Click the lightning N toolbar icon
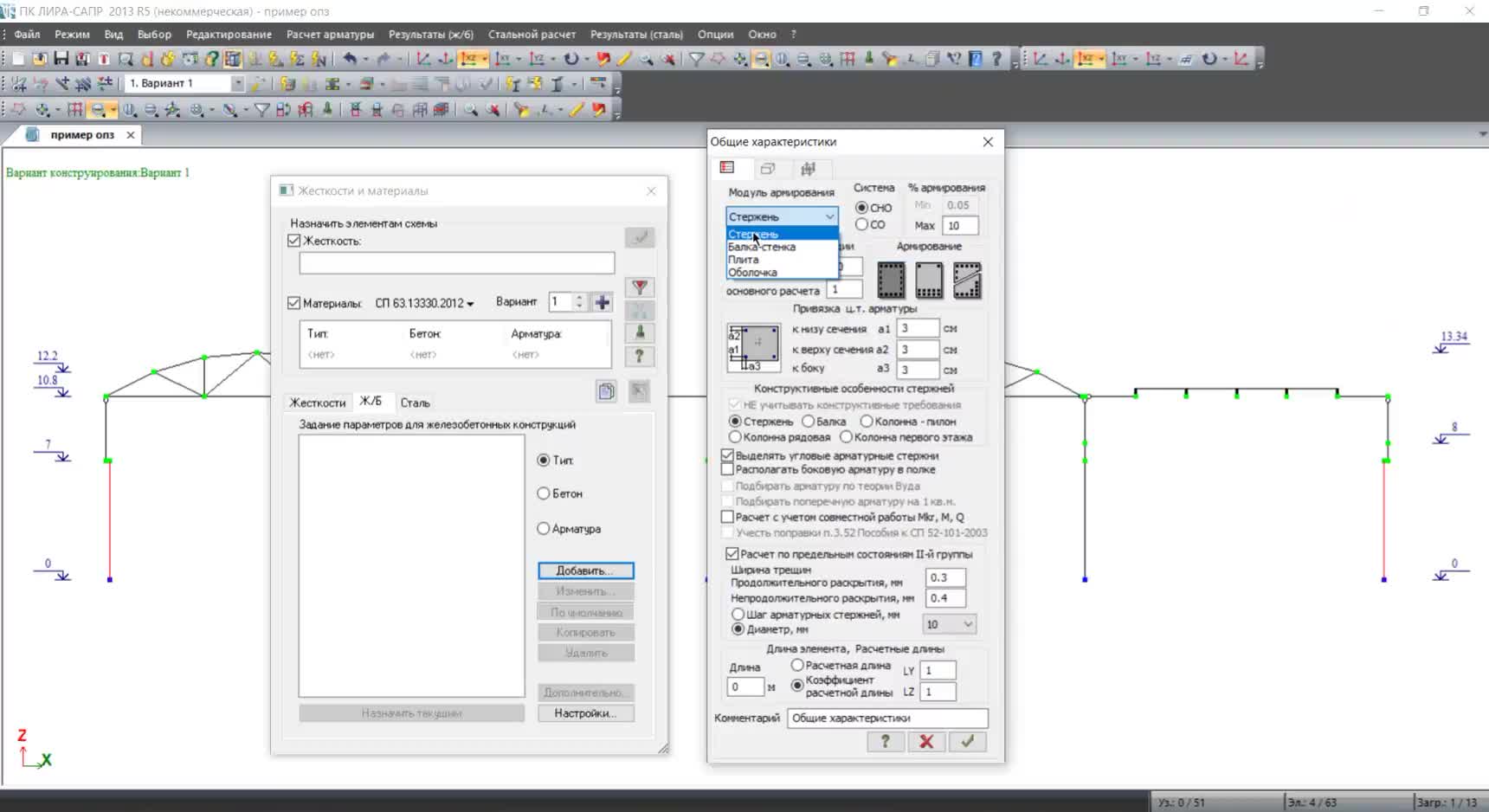This screenshot has height=812, width=1489. tap(319, 59)
